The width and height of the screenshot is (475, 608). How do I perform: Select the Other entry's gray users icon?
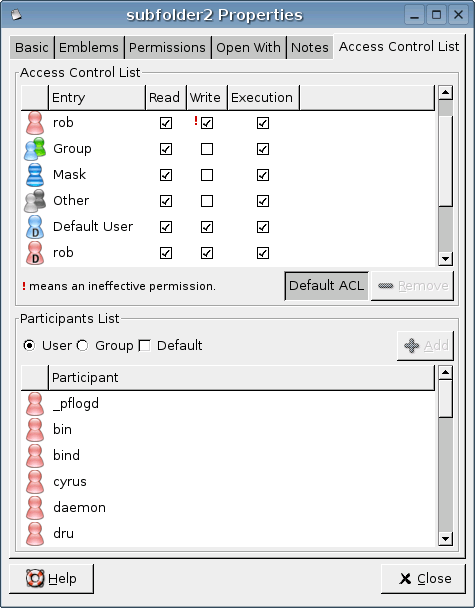coord(35,201)
